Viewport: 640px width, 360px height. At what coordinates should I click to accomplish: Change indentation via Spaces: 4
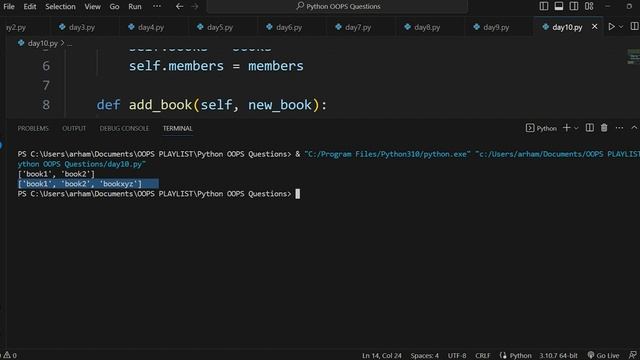coord(424,356)
